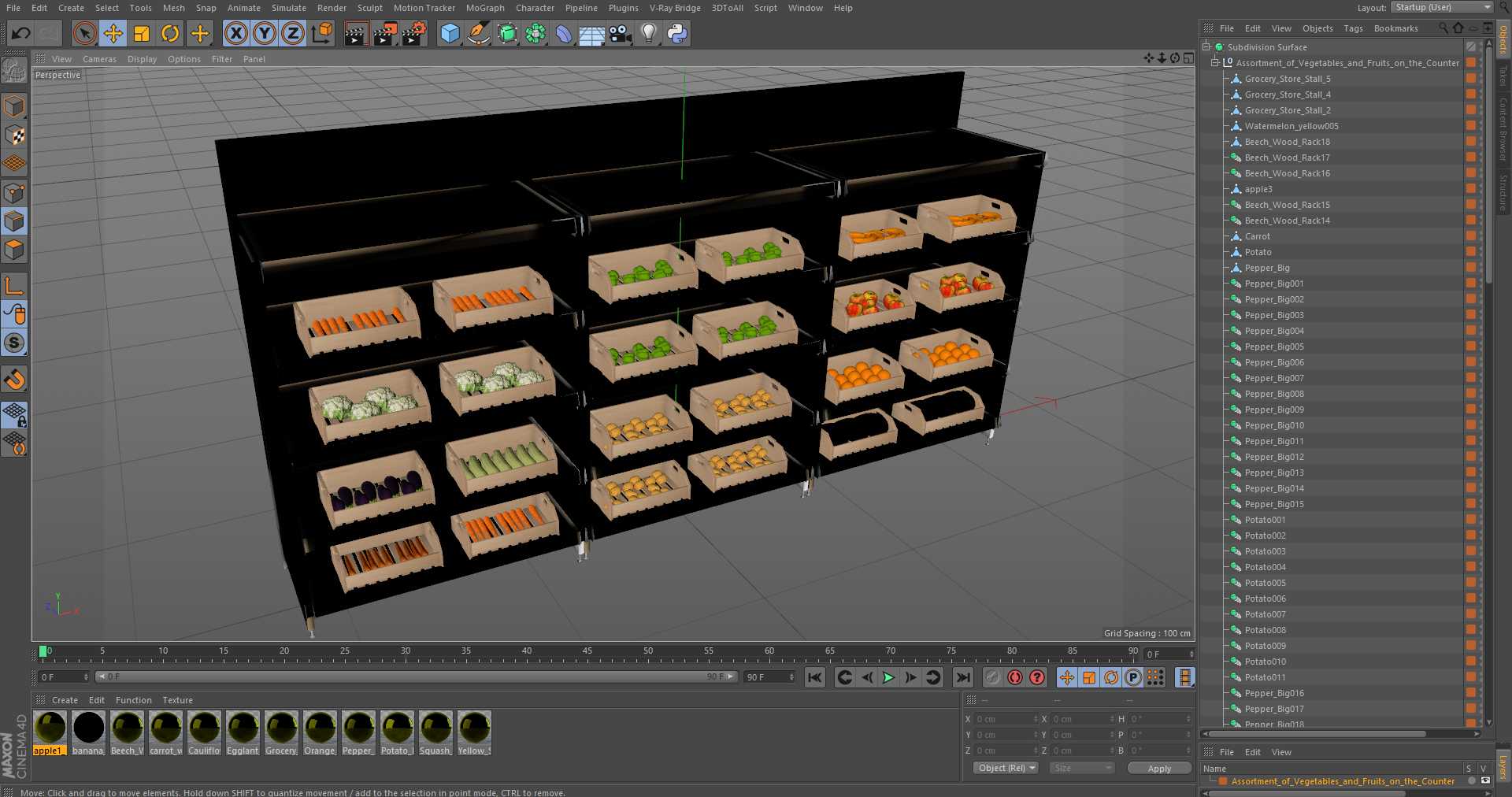Add a light object bulb icon
This screenshot has width=1512, height=797.
(x=648, y=33)
